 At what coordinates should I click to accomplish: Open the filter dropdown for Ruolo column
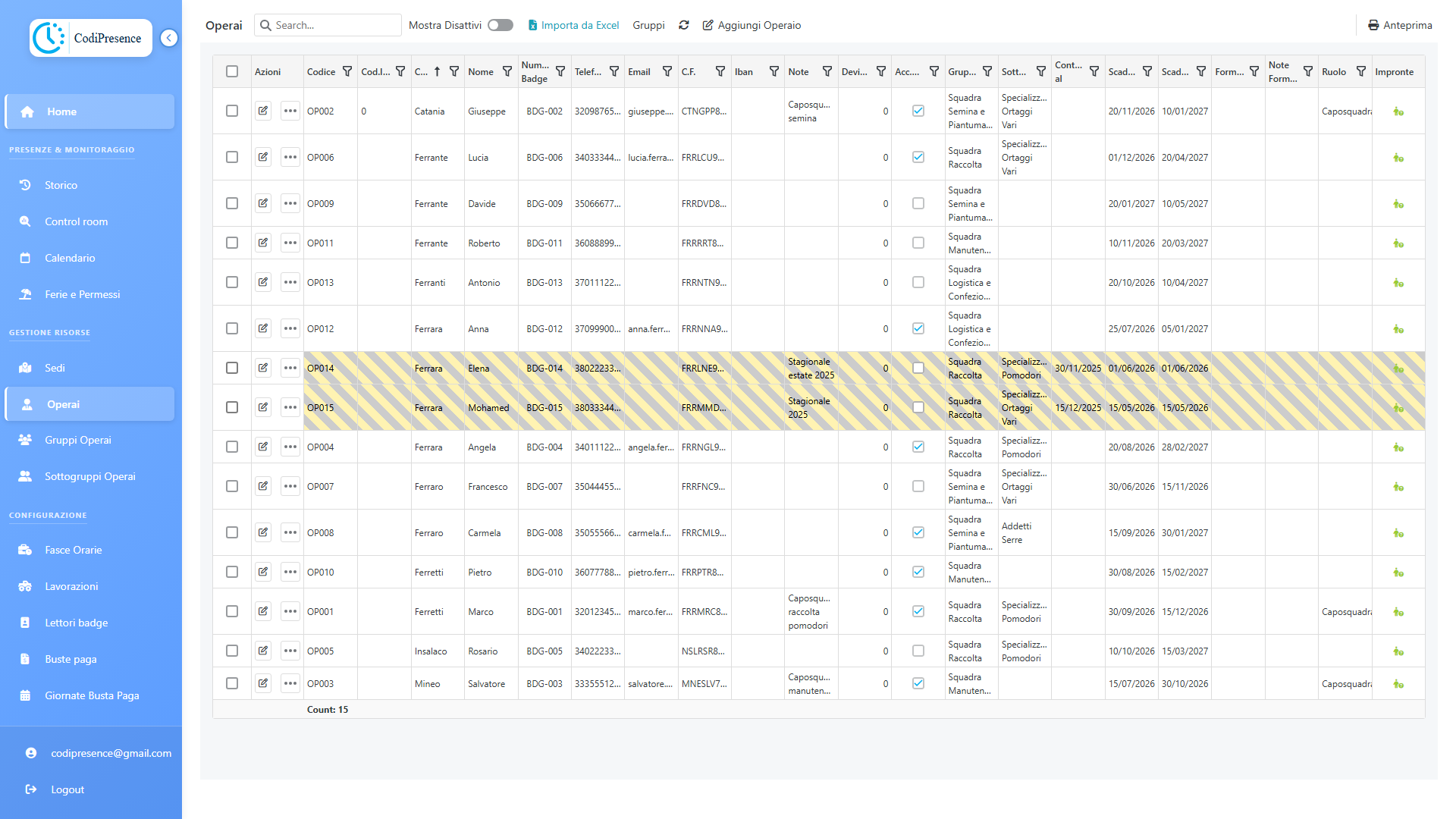click(x=1361, y=71)
